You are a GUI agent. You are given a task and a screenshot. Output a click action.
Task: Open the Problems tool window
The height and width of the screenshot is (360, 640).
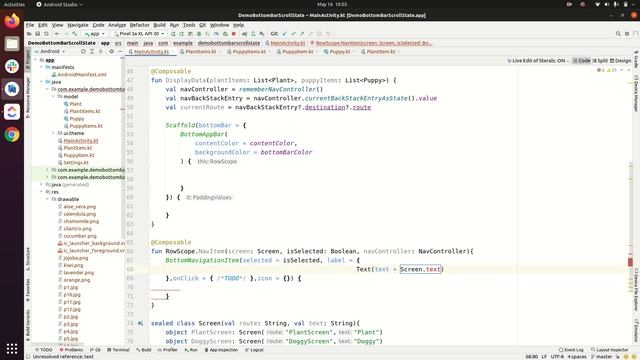(71, 350)
